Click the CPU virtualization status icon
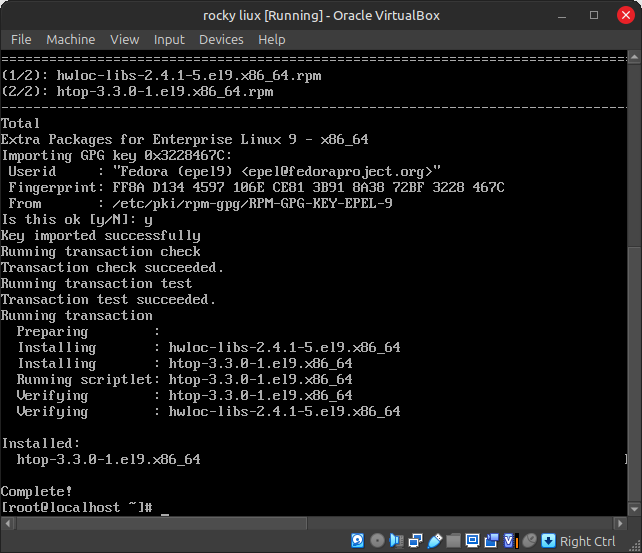 (510, 541)
